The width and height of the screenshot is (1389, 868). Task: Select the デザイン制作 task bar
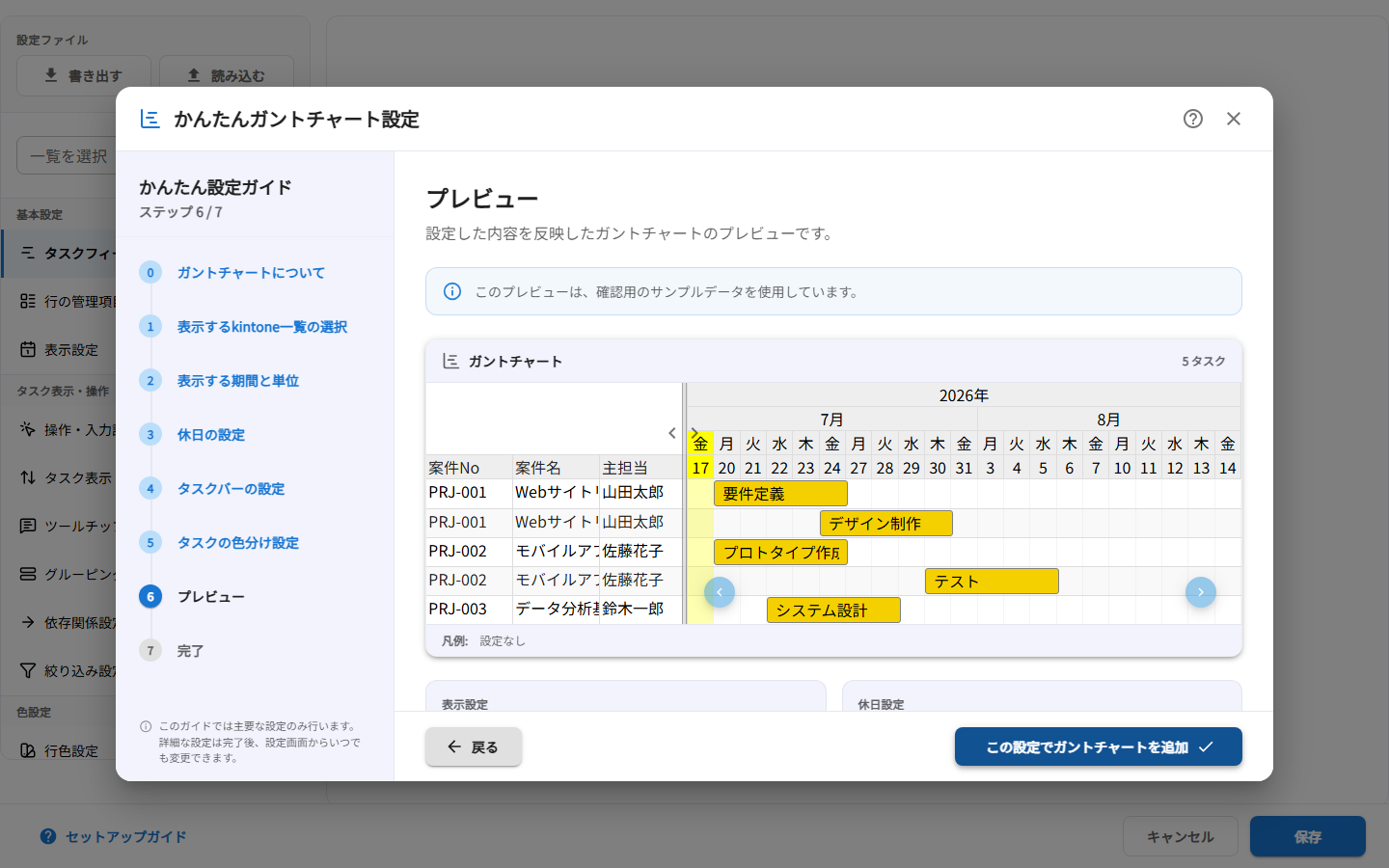coord(886,524)
